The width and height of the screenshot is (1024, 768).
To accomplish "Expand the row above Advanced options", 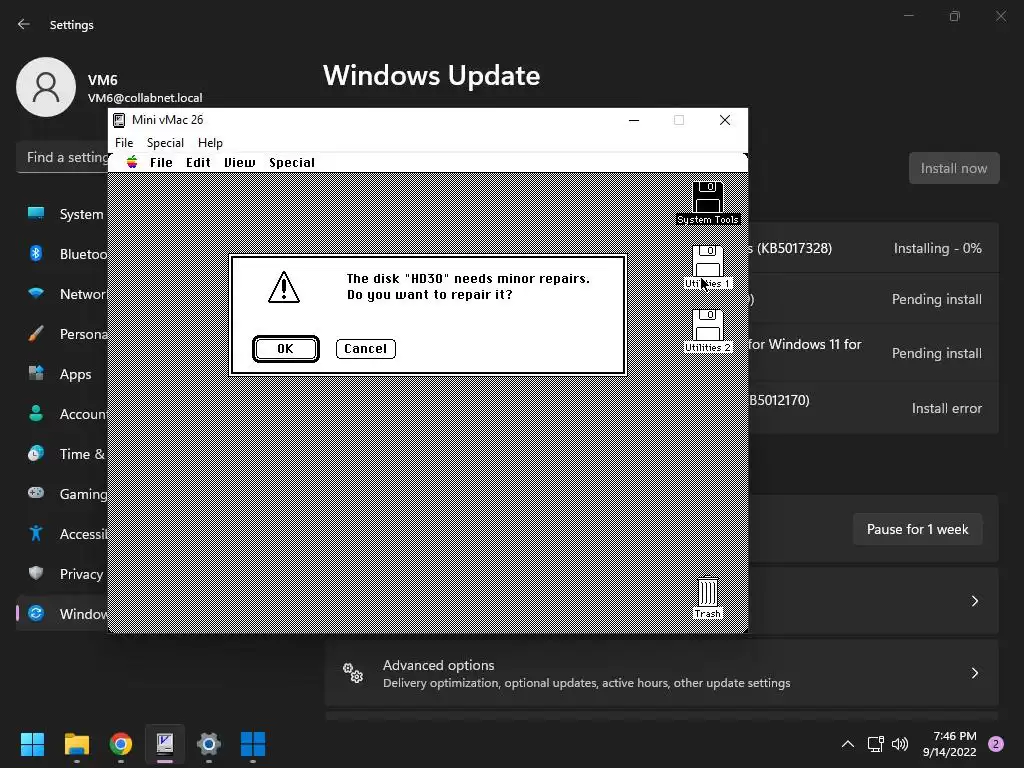I will (x=974, y=601).
